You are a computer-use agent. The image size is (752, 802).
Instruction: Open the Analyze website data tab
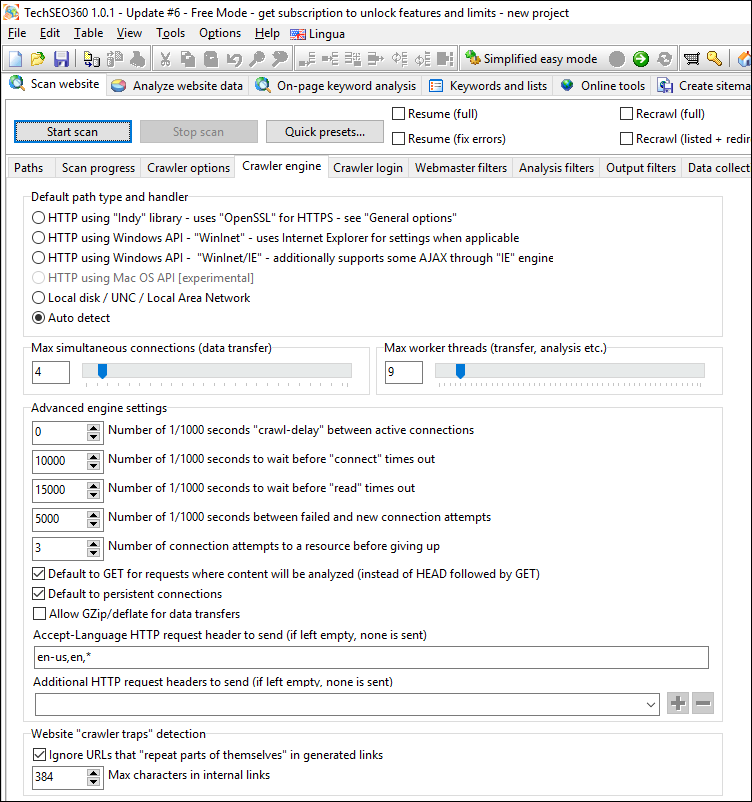178,86
